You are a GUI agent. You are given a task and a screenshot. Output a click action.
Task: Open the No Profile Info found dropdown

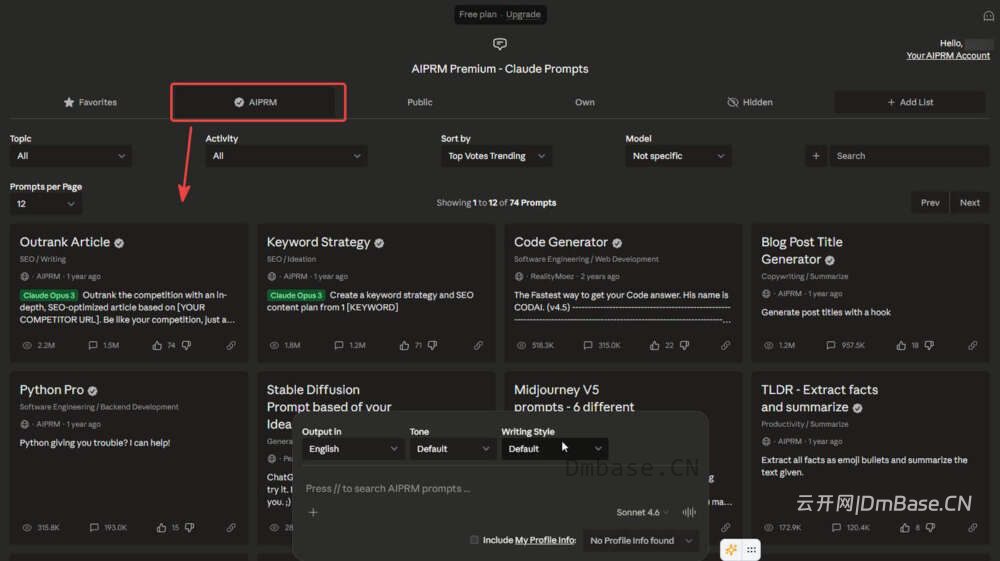pyautogui.click(x=640, y=540)
